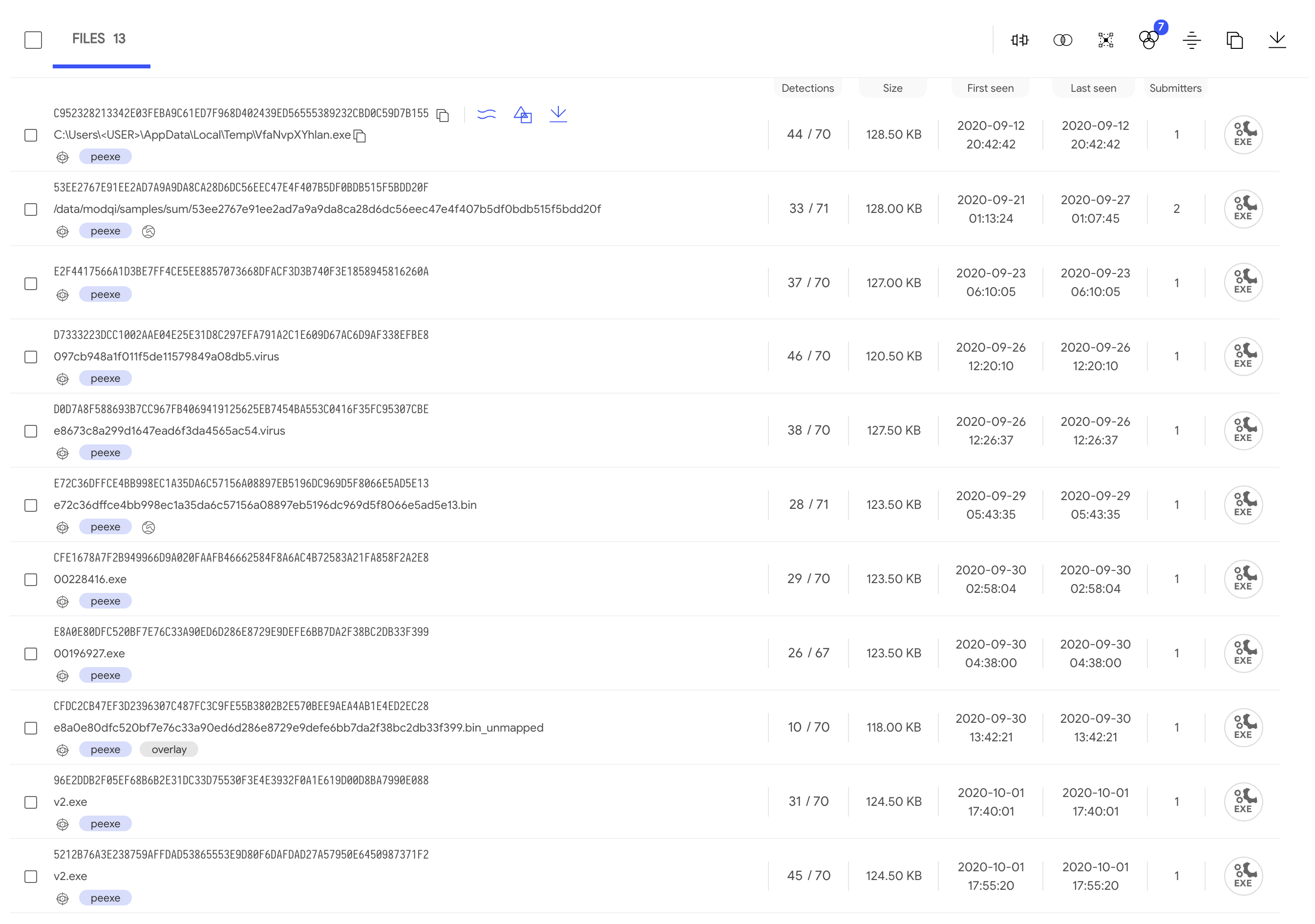Select checkbox for 097cb948a1f011f5de11579849a08db5.virus
1315x924 pixels.
click(31, 357)
